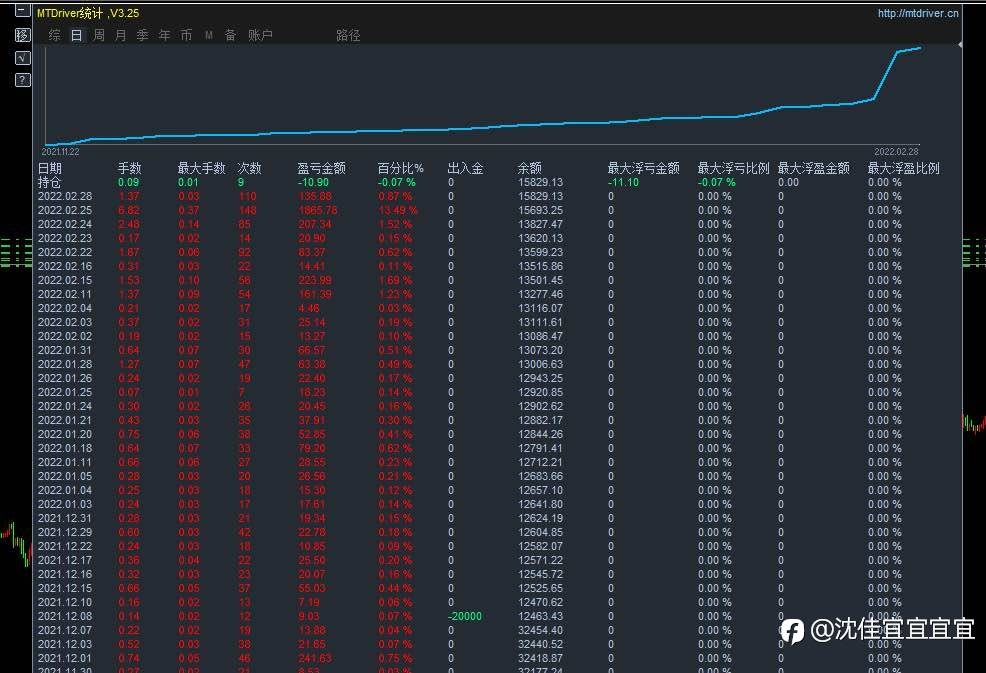Click the minus collapse icon at top-left
Screen dimensions: 986x673
(22, 12)
